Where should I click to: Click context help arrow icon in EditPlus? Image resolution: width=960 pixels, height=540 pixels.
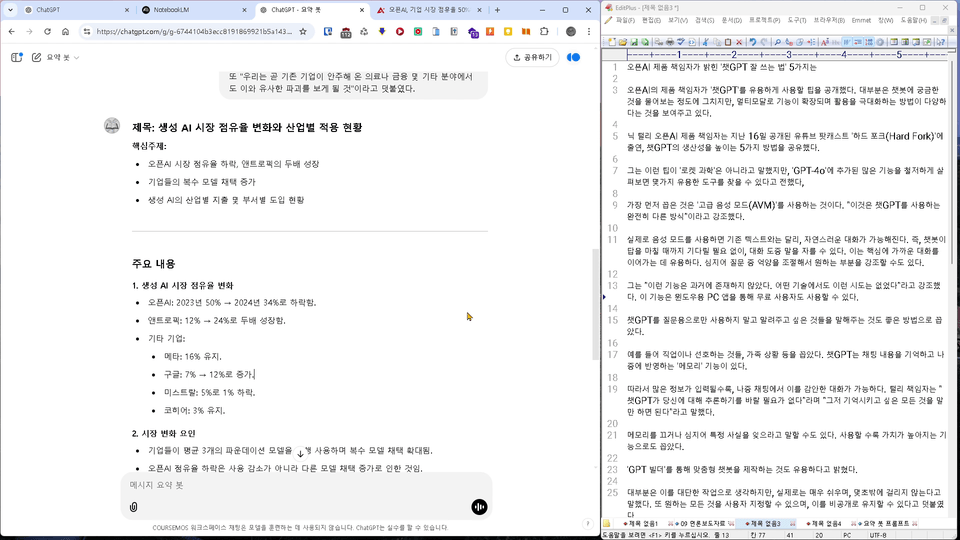click(940, 42)
